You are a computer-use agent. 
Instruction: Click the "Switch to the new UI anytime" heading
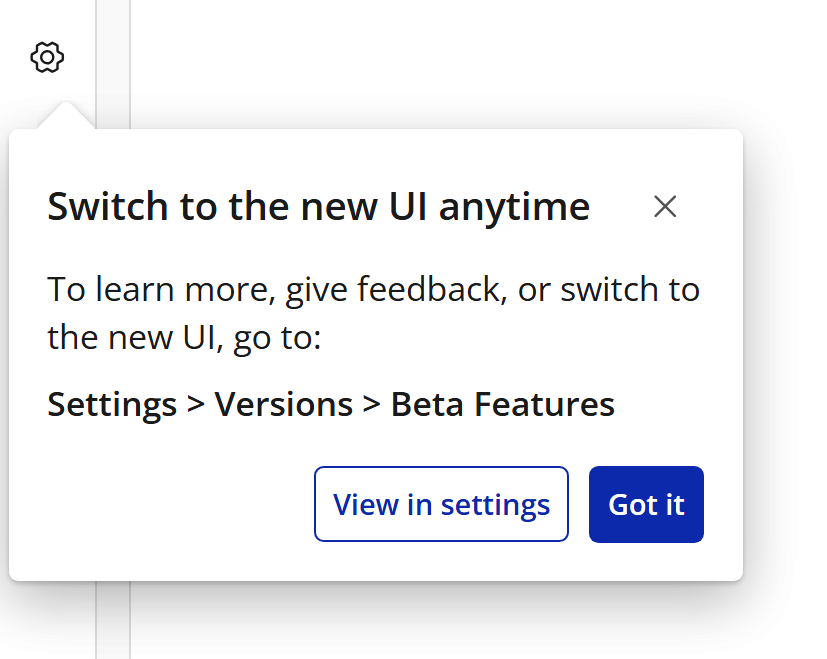tap(318, 207)
